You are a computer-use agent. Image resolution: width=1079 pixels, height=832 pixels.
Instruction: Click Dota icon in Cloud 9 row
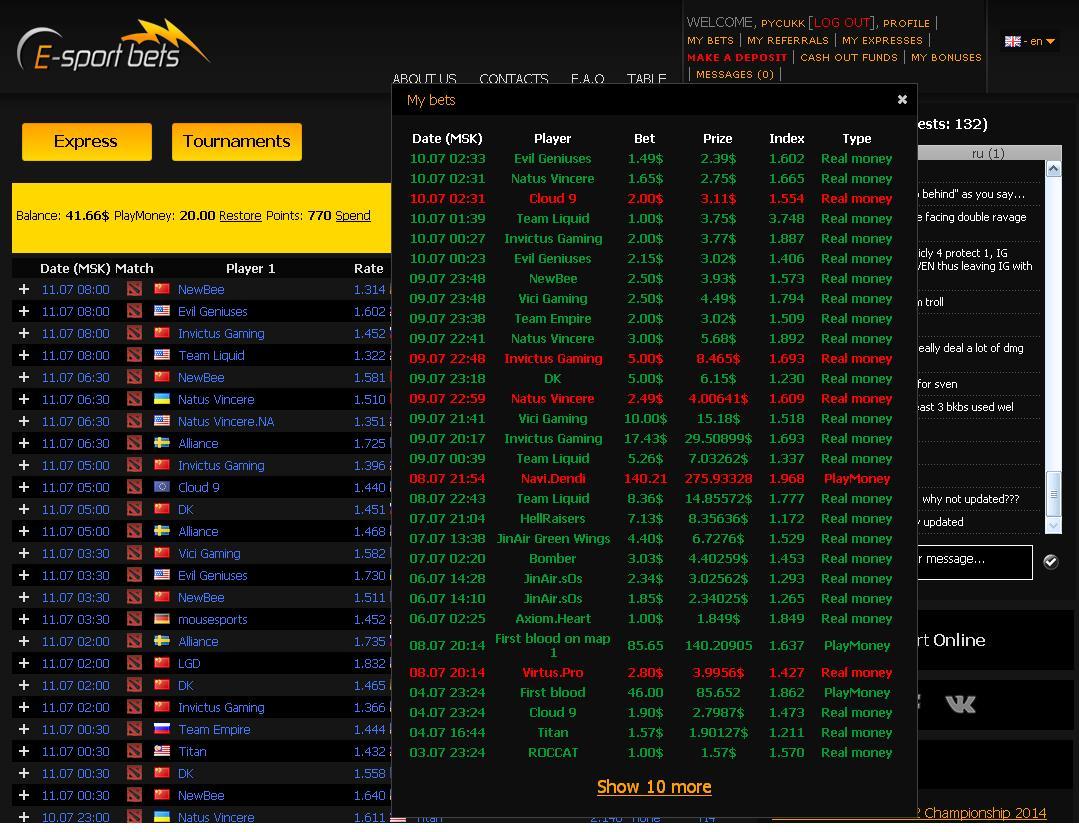pos(134,487)
